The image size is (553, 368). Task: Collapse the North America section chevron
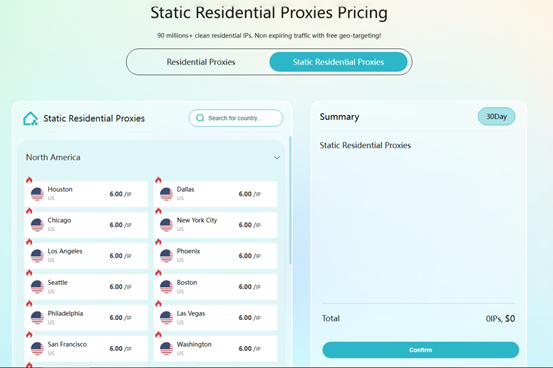(277, 158)
